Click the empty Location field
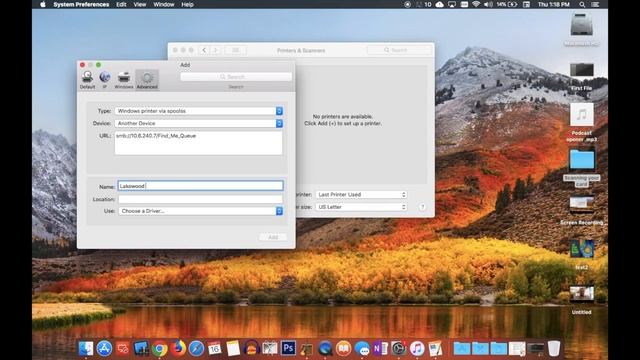 point(200,199)
